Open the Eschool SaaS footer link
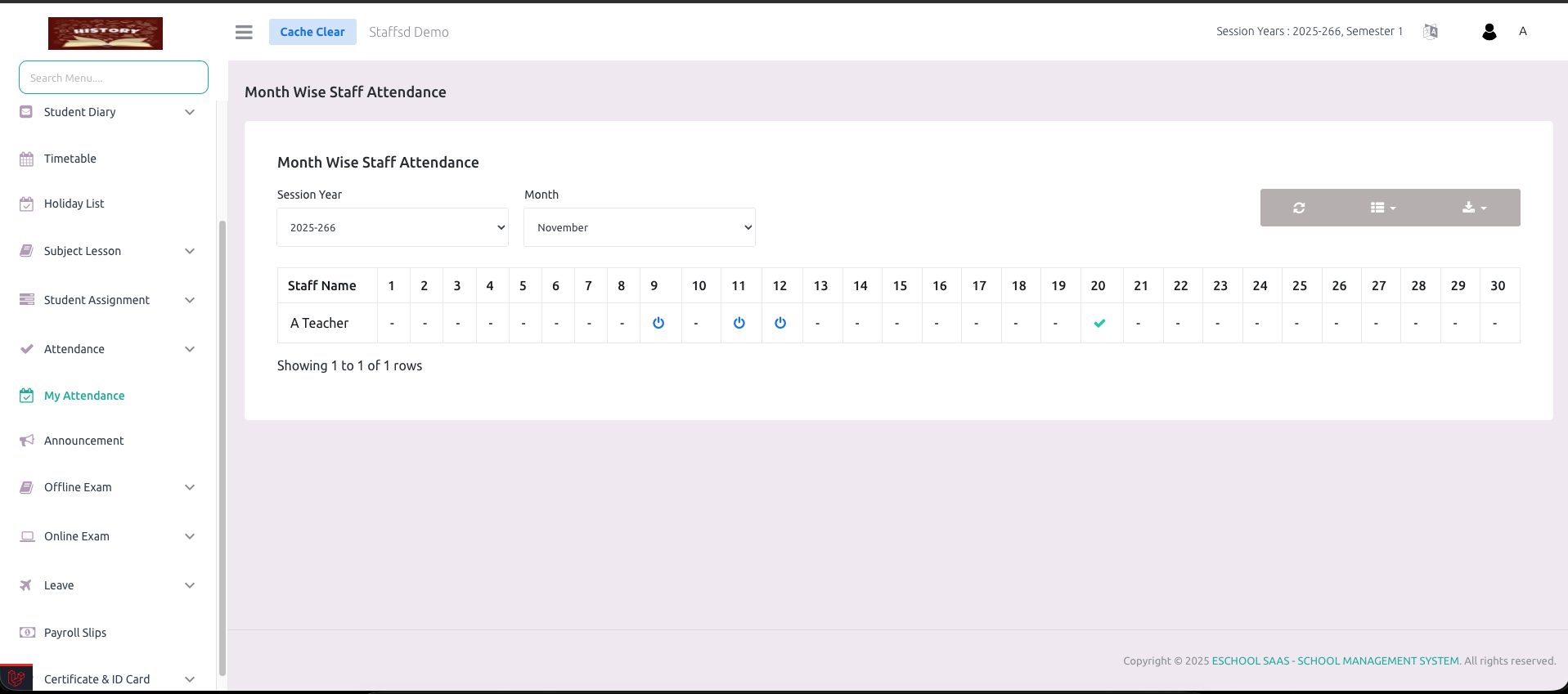This screenshot has height=694, width=1568. point(1335,660)
